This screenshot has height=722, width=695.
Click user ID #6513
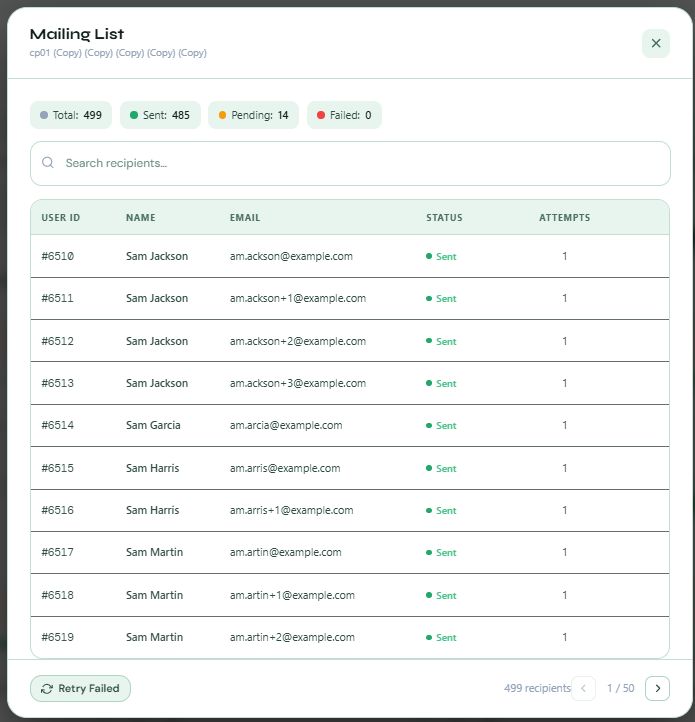(58, 383)
